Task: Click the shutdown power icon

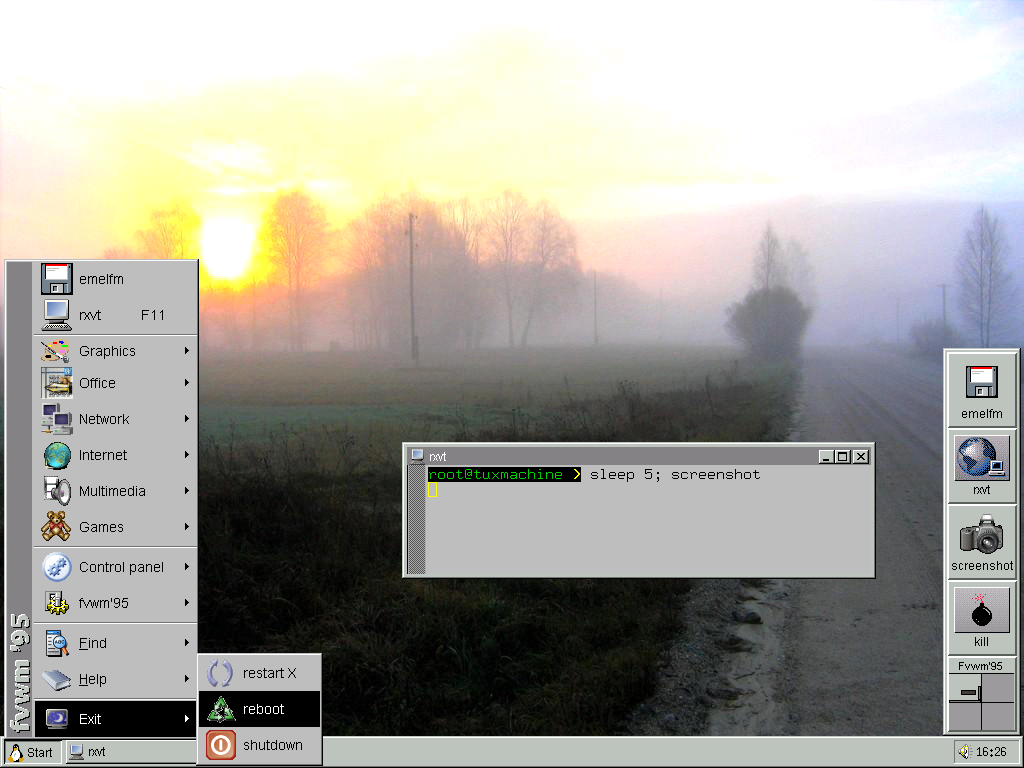Action: coord(221,745)
